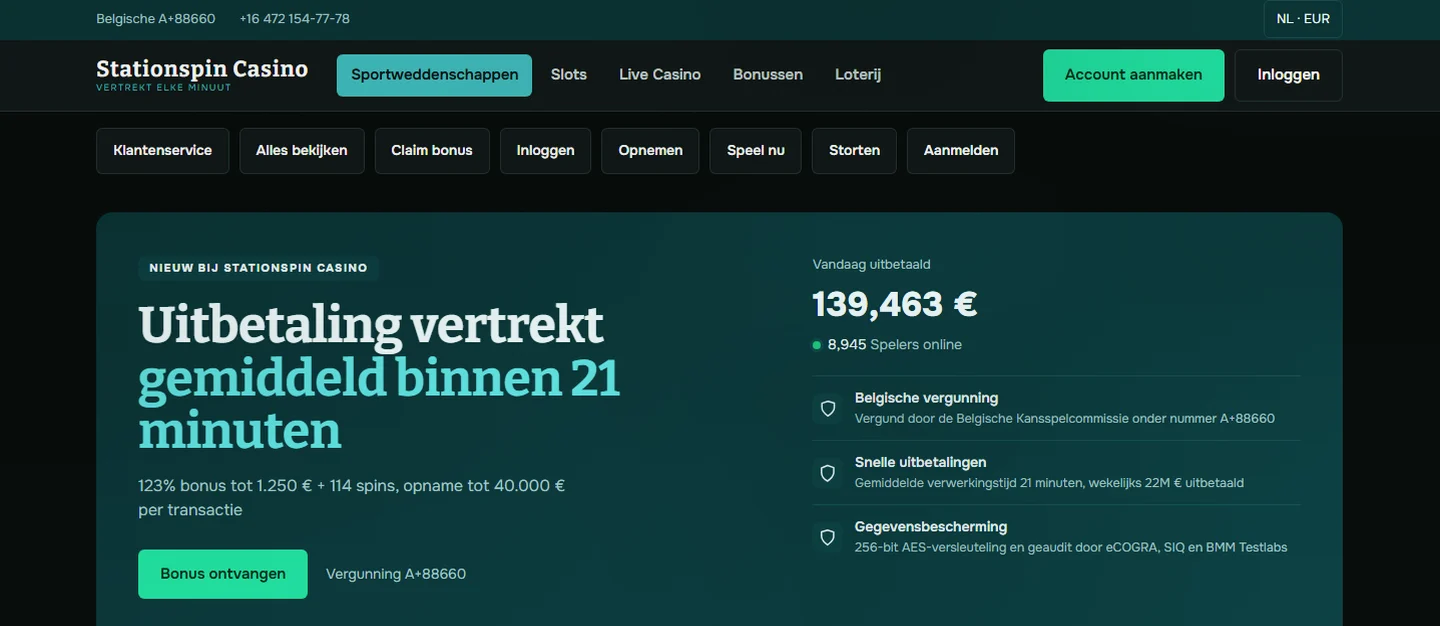Click Belgische A+88660 text in top bar

tap(156, 19)
